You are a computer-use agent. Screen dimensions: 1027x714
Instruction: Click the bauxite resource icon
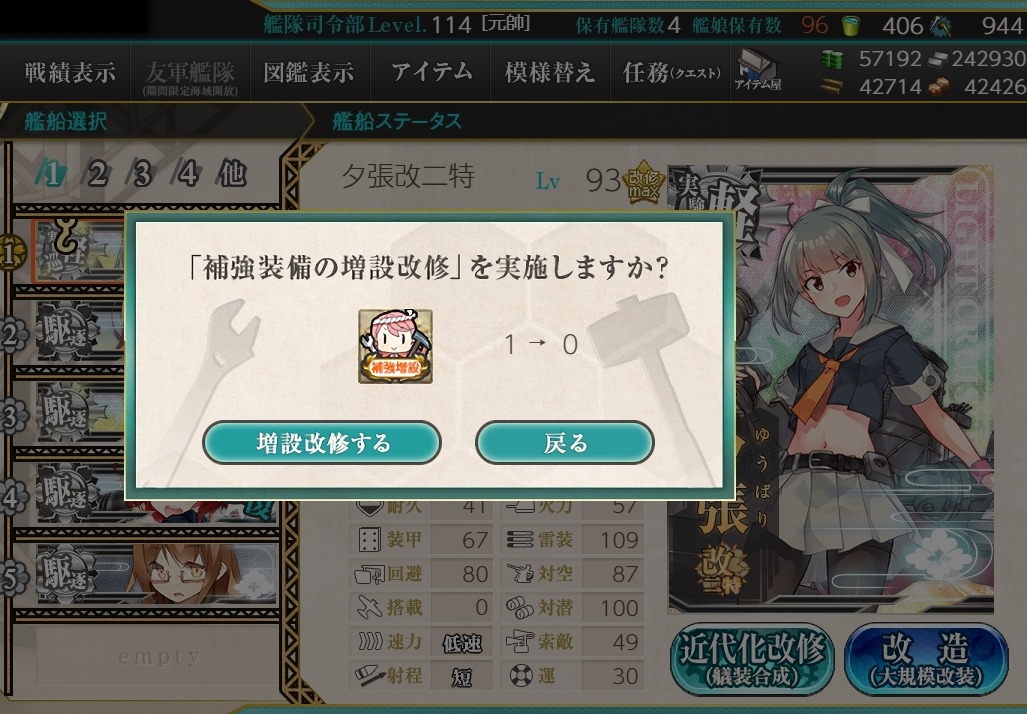pos(939,86)
